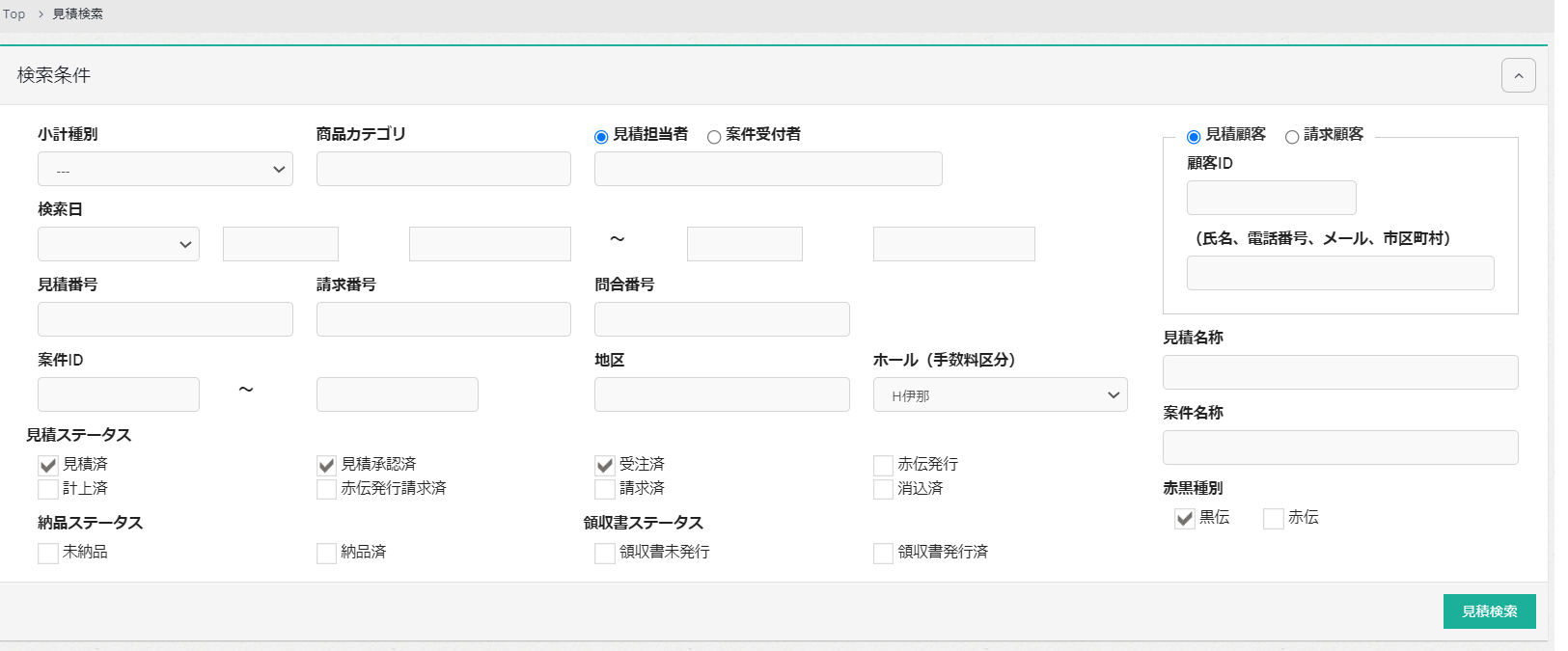Open the 検索日 type dropdown
1568x651 pixels.
pyautogui.click(x=118, y=244)
